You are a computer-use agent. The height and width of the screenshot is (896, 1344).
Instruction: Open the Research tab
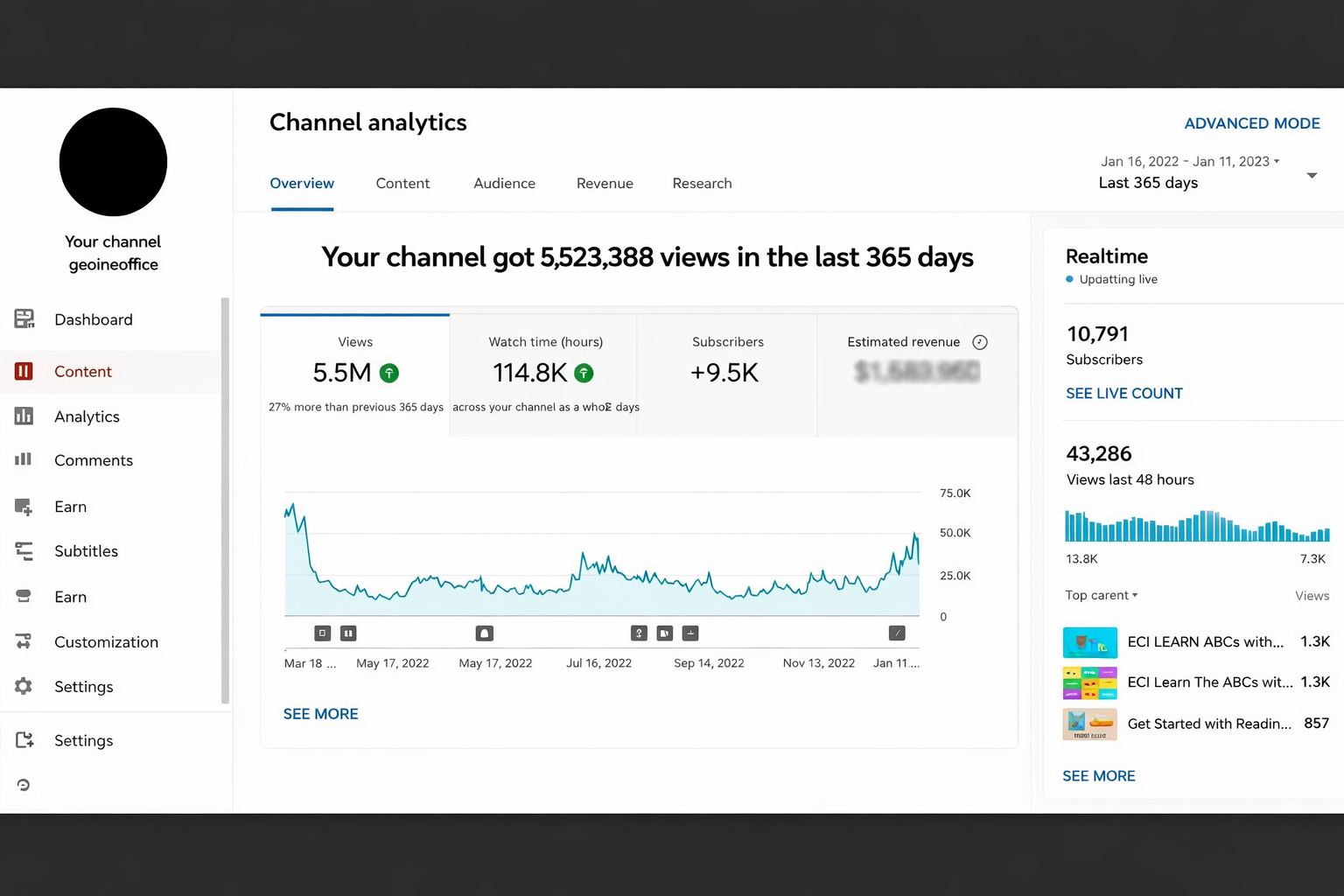(702, 183)
